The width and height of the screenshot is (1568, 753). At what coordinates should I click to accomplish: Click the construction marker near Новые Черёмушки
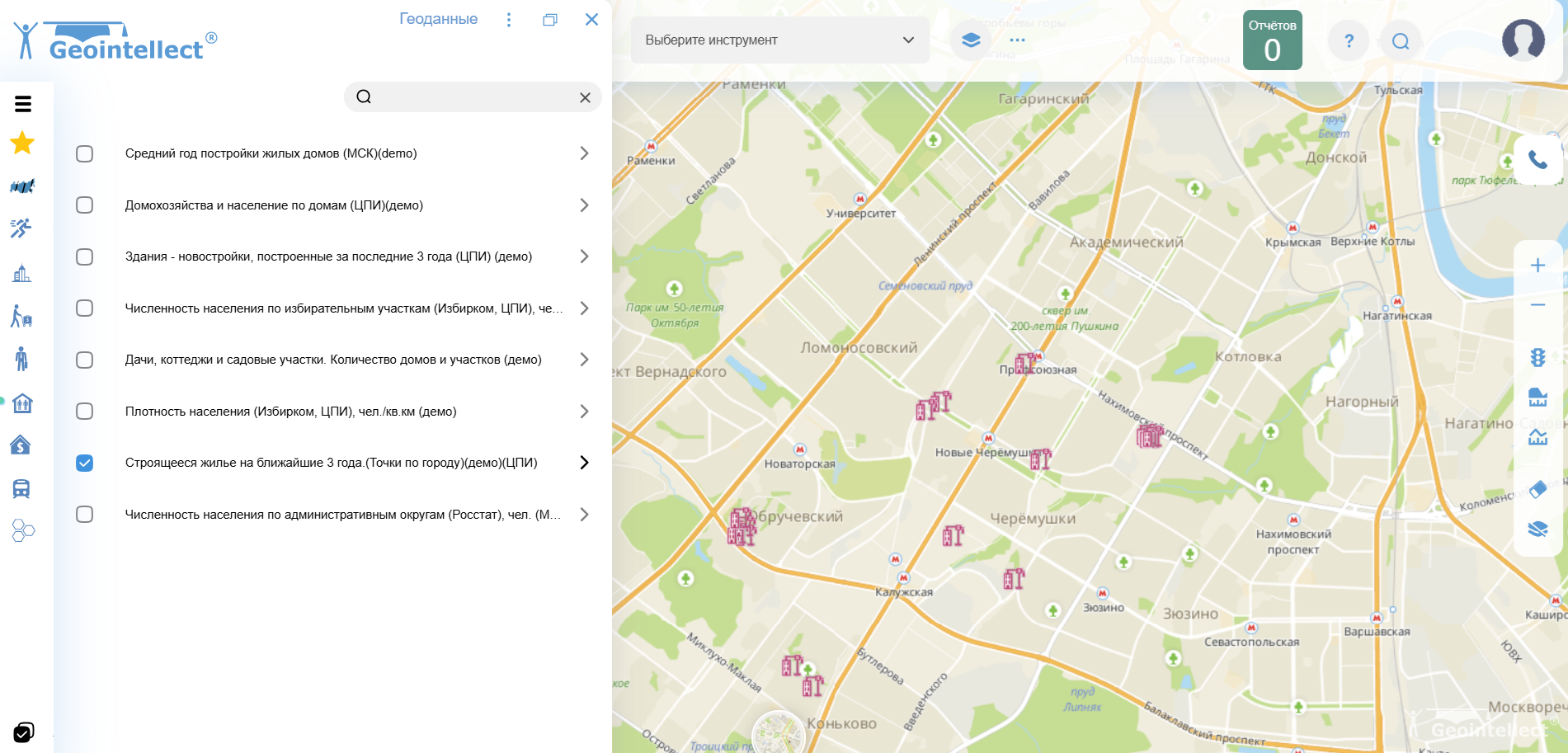click(x=1040, y=459)
